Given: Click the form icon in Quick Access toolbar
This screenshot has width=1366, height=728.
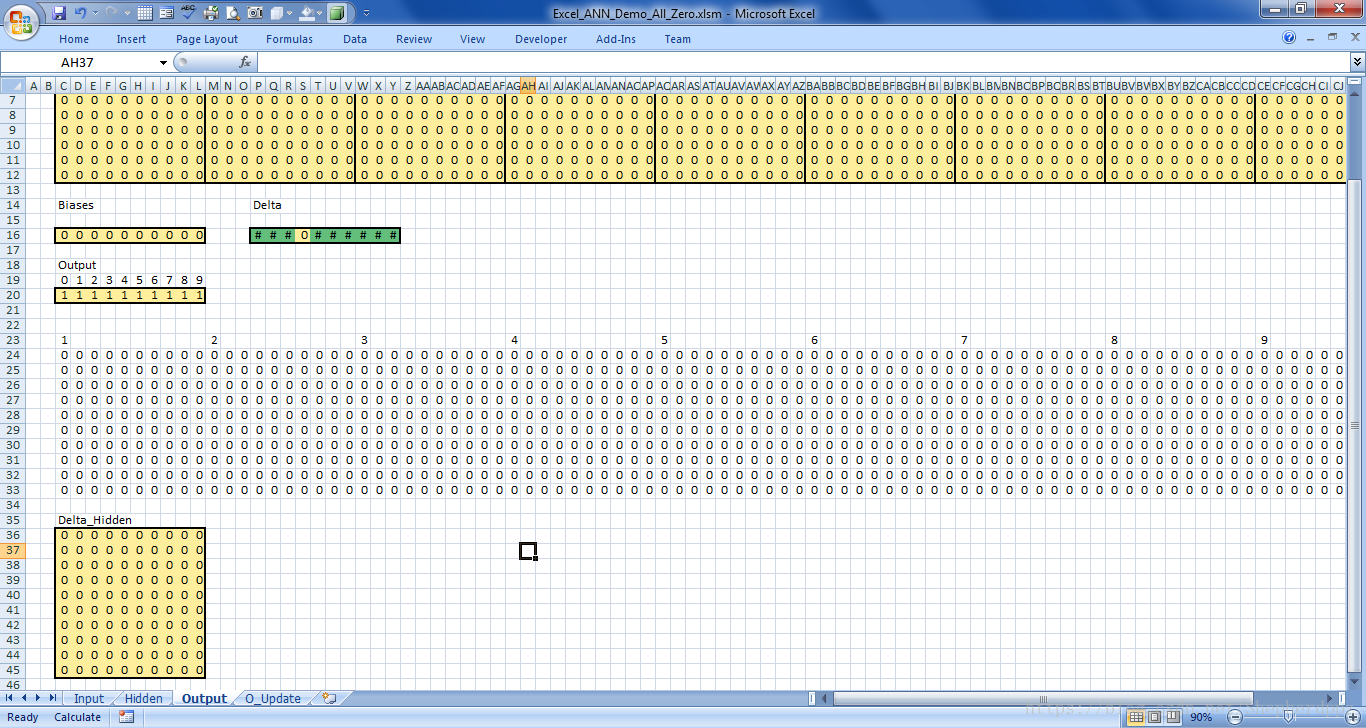Looking at the screenshot, I should click(x=166, y=13).
